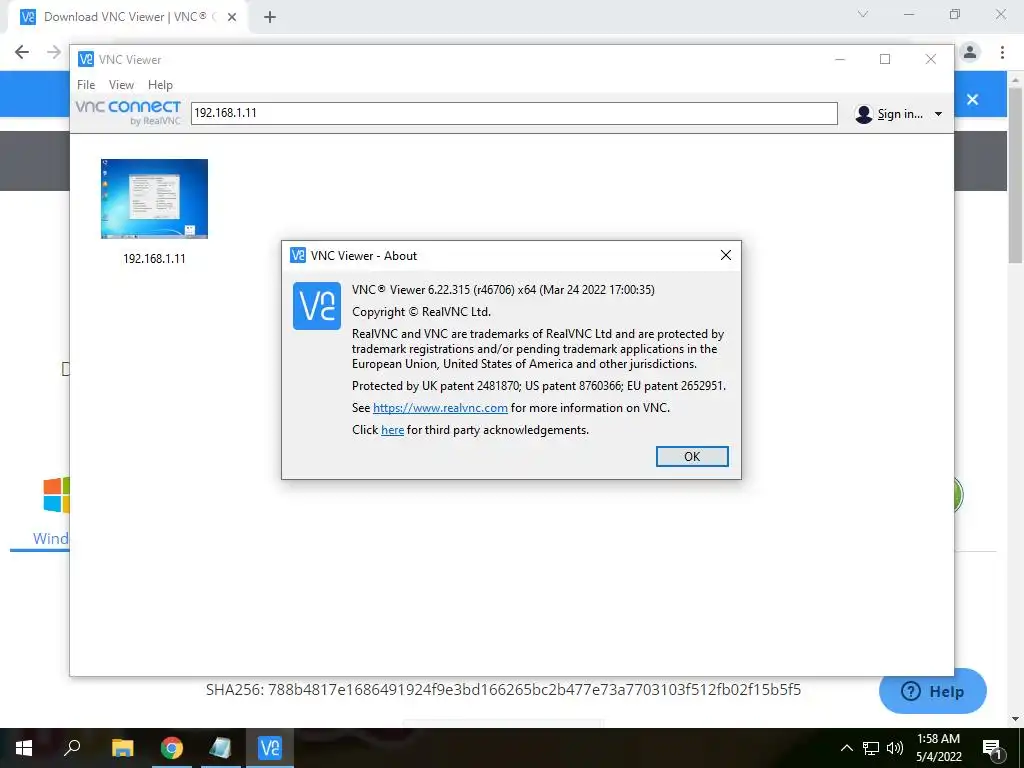Open network status in system tray

pos(871,748)
